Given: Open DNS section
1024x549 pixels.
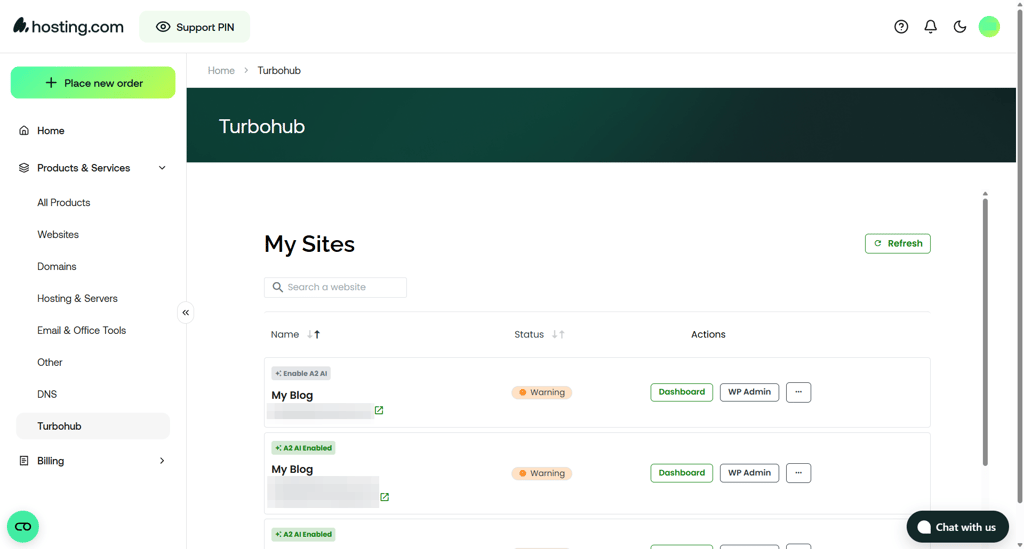Looking at the screenshot, I should click(x=47, y=394).
